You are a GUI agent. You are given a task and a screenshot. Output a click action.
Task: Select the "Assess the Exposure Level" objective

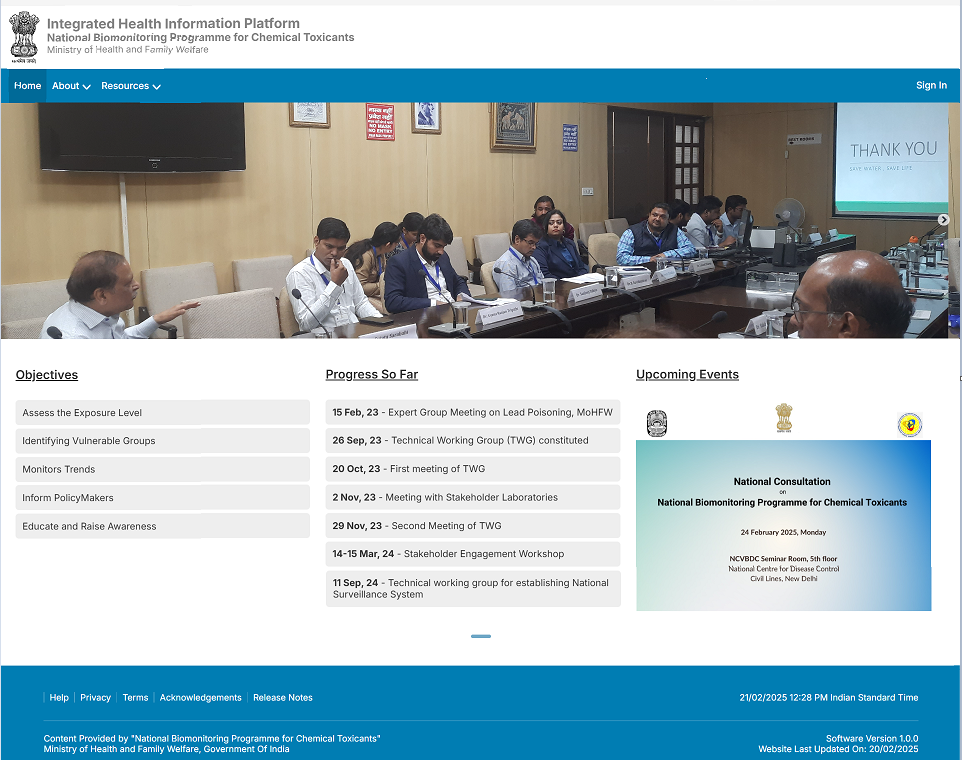(162, 412)
